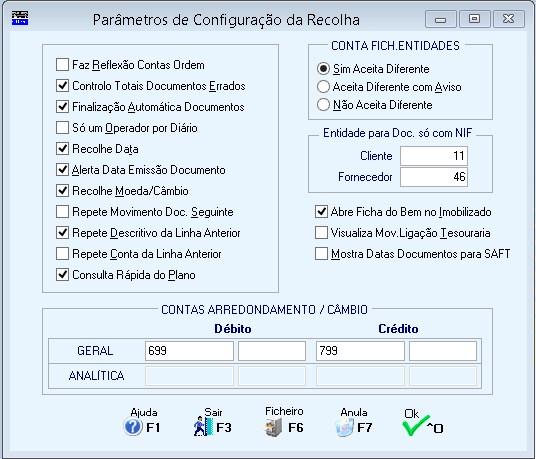536x459 pixels.
Task: Confirm with the green Ok checkmark
Action: [x=415, y=426]
